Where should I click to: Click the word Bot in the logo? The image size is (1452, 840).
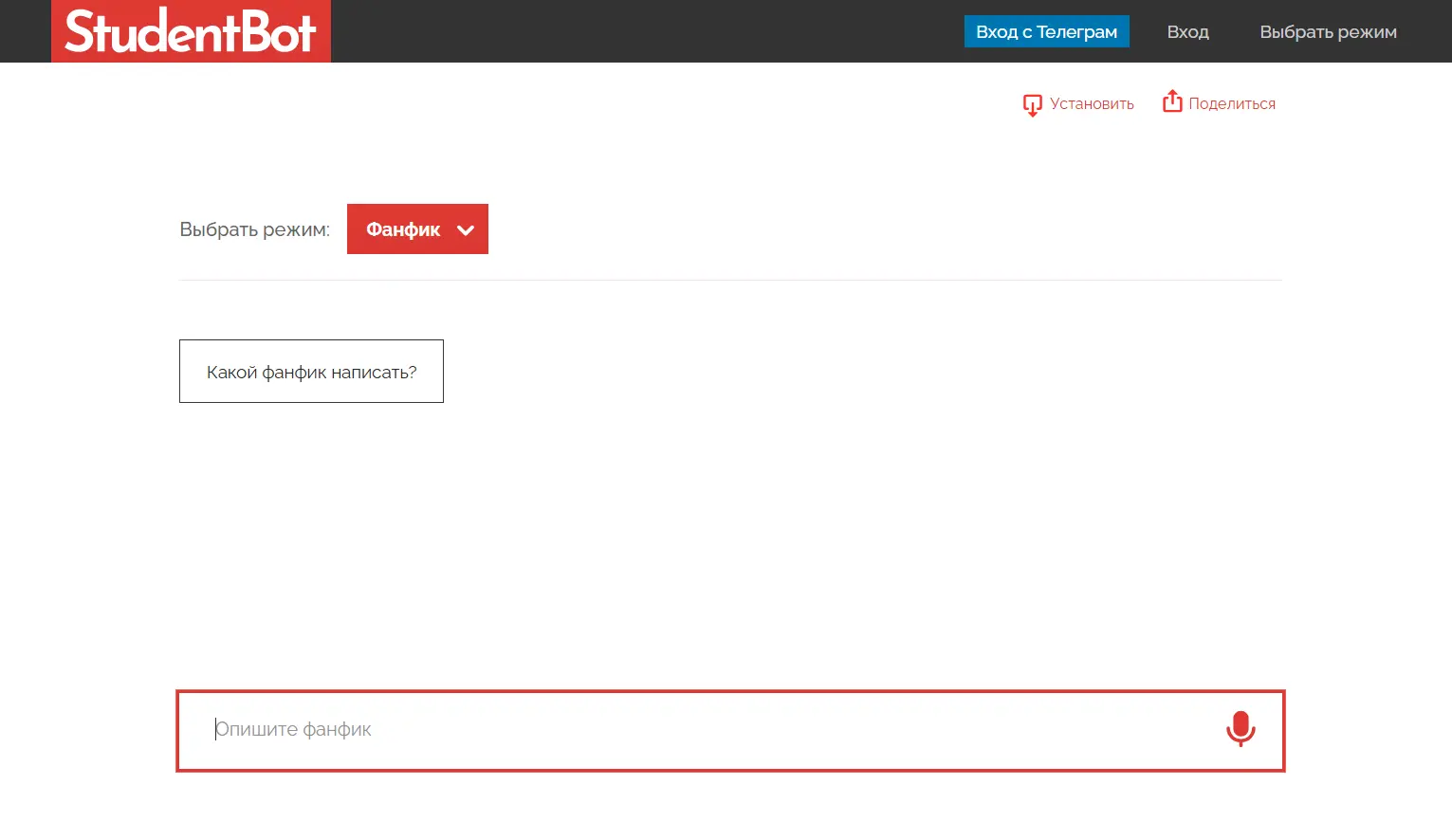(x=279, y=31)
